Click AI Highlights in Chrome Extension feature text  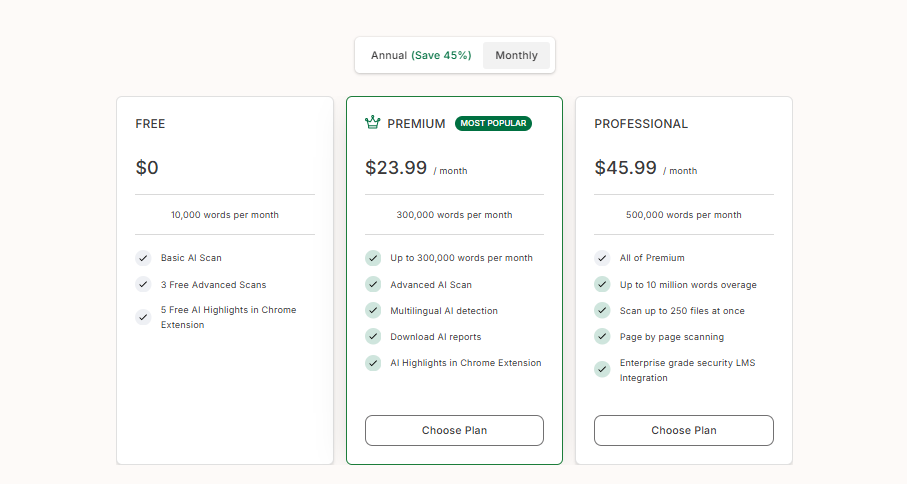tap(466, 363)
